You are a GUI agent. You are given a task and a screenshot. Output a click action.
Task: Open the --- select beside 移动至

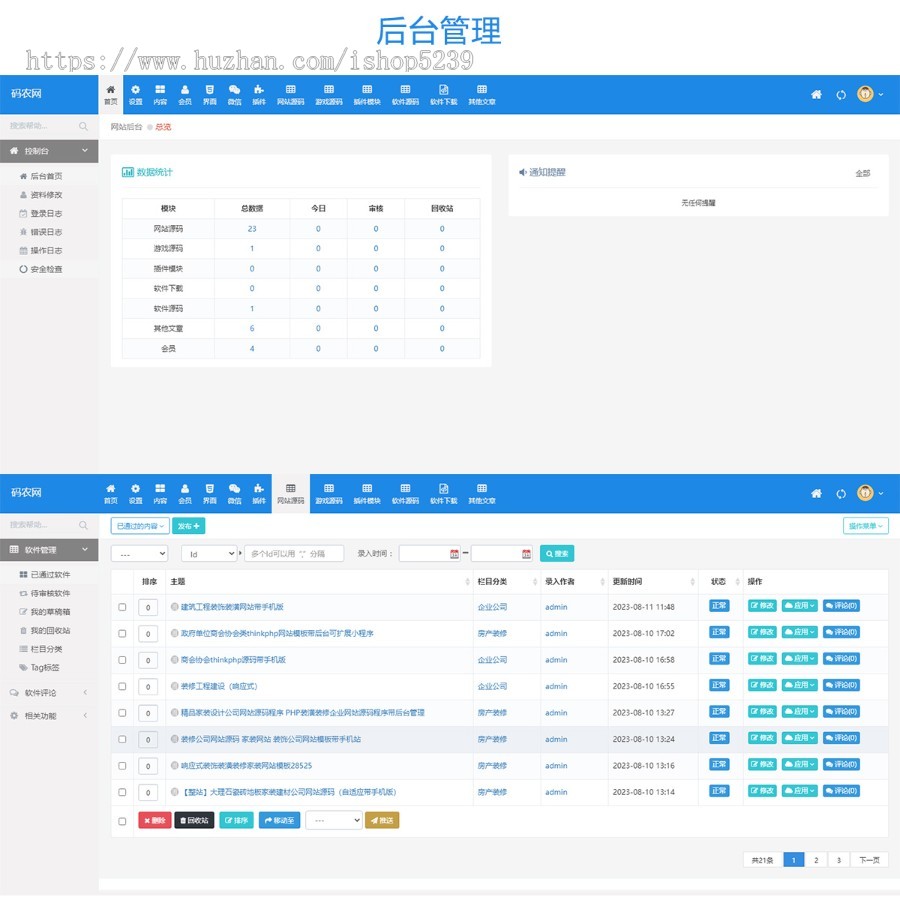[x=334, y=821]
